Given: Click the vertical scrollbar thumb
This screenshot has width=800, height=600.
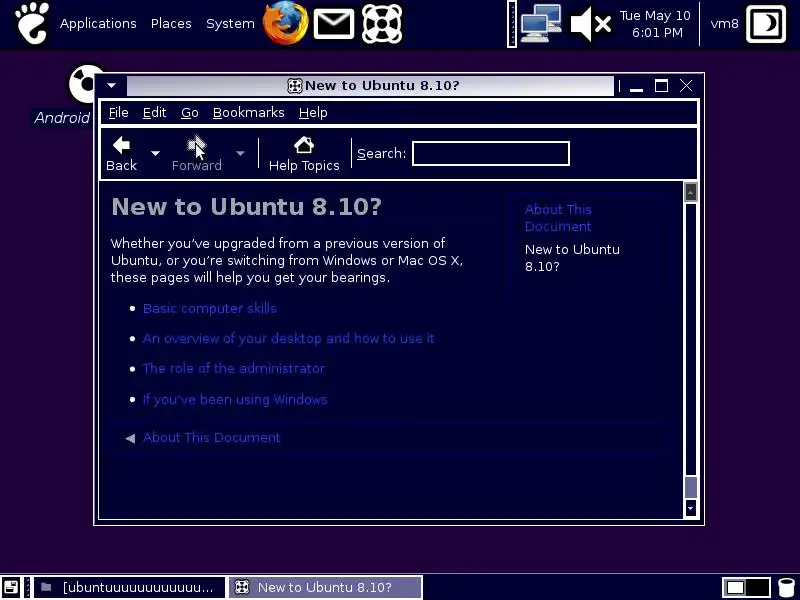Looking at the screenshot, I should (690, 487).
